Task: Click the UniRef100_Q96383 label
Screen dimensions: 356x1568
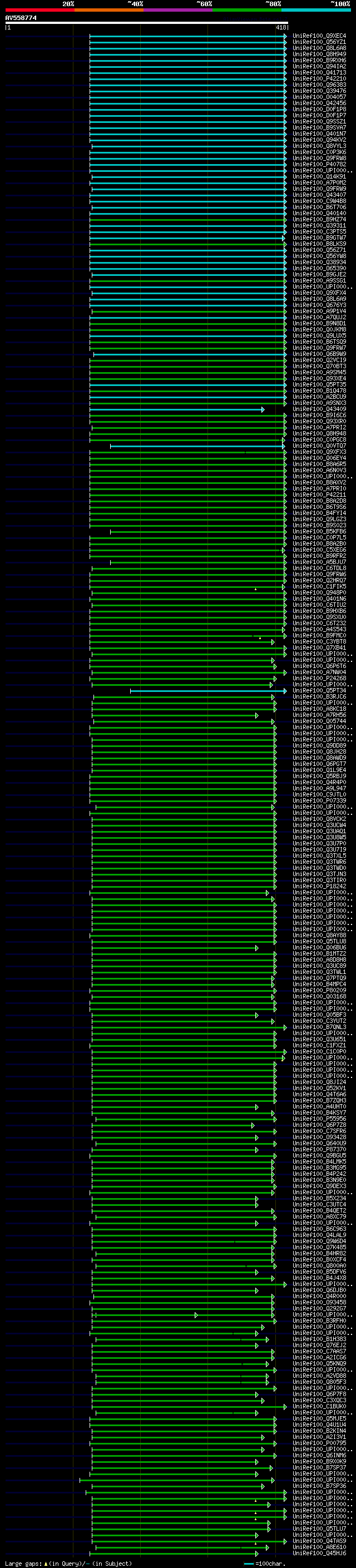Action: click(x=319, y=85)
